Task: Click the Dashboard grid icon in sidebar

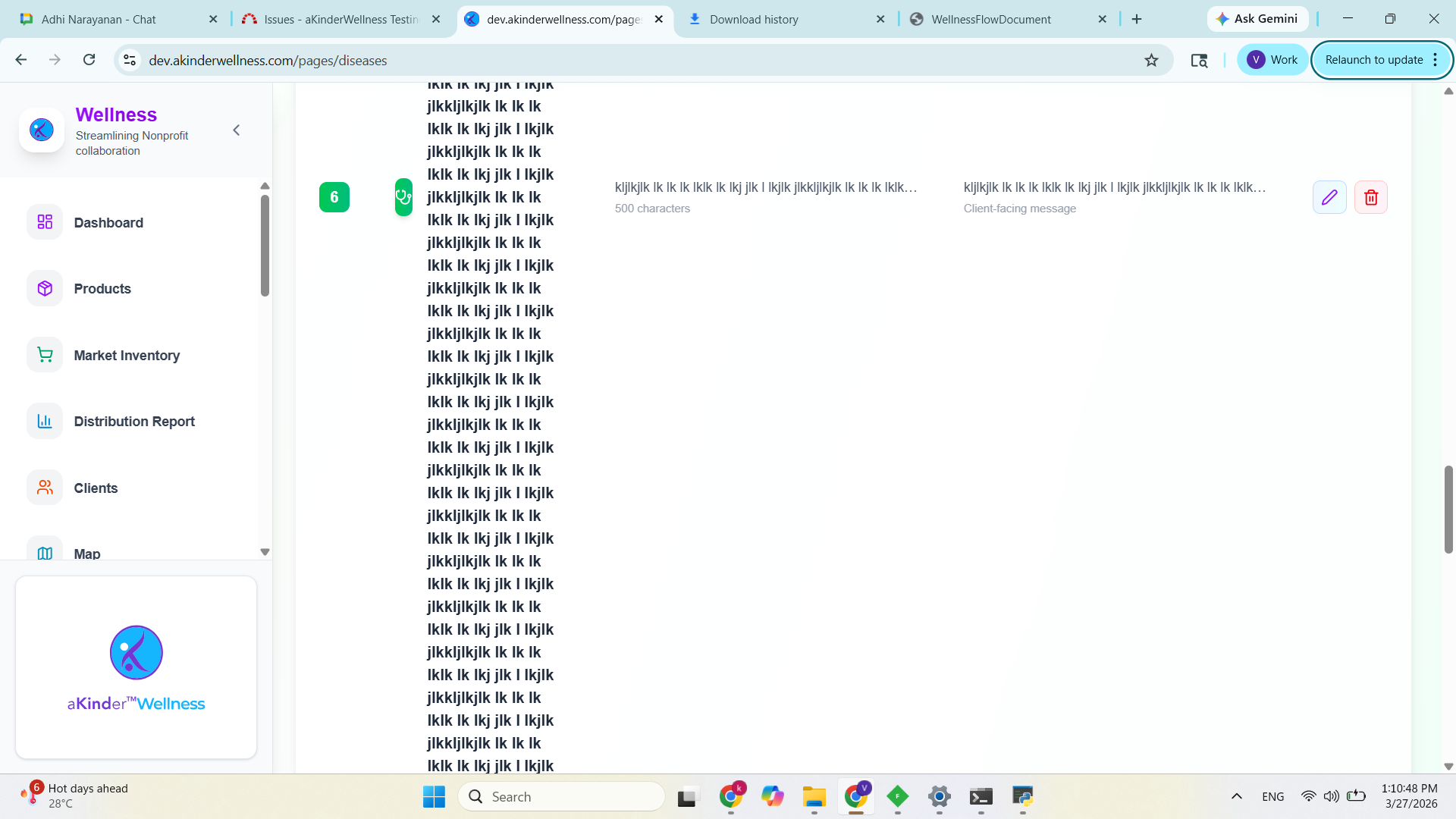Action: coord(45,222)
